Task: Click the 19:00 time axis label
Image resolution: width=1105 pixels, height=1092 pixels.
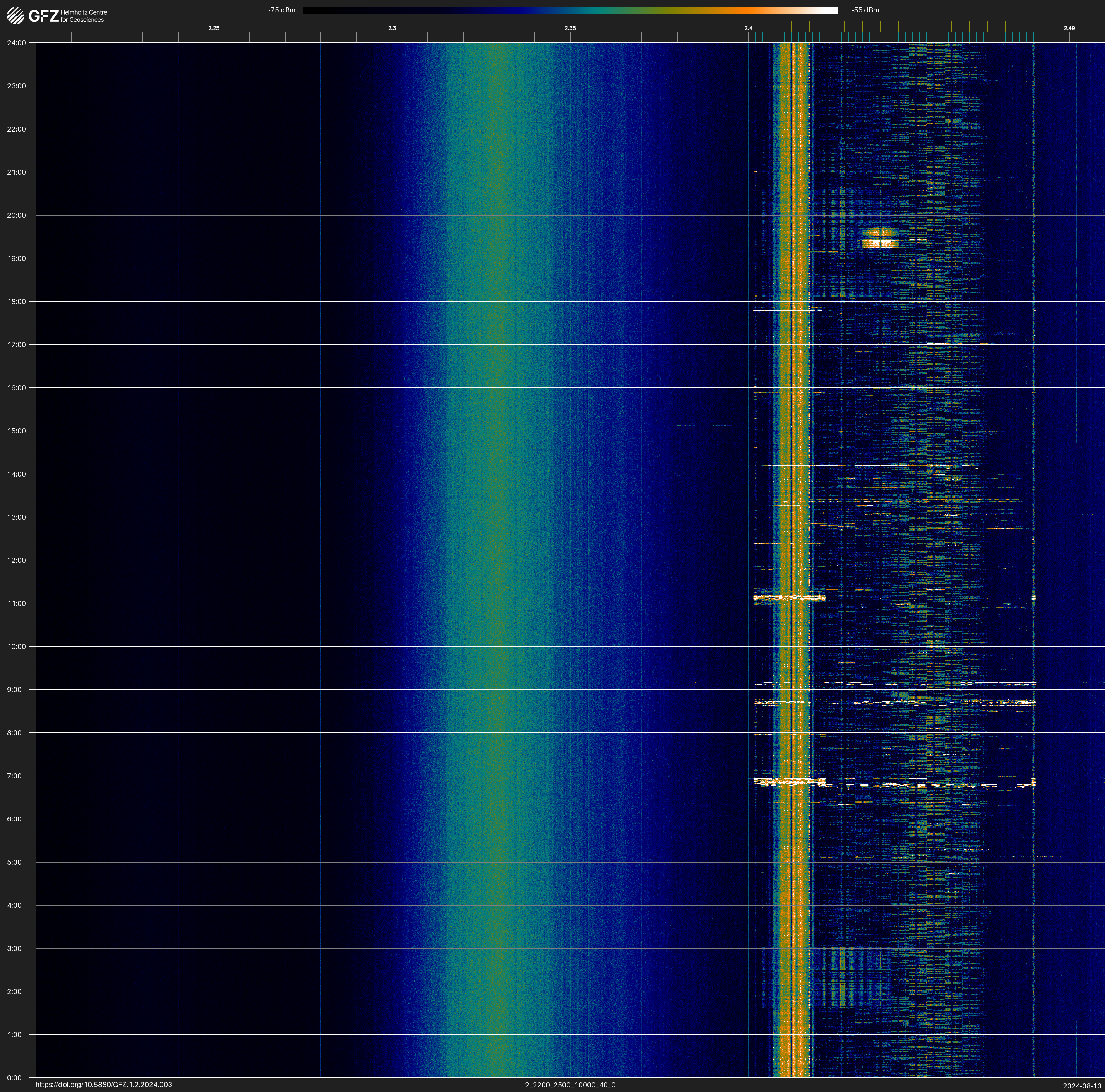Action: tap(17, 258)
